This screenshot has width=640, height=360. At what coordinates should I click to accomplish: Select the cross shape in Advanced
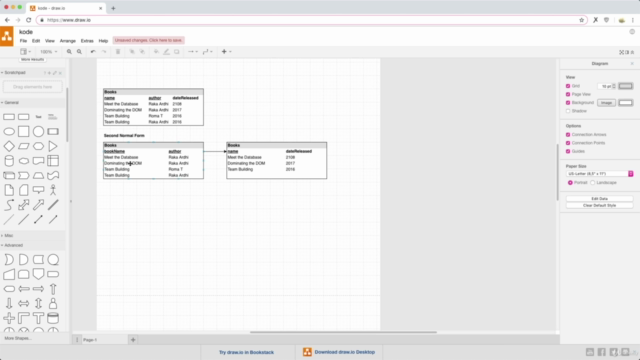click(x=9, y=318)
